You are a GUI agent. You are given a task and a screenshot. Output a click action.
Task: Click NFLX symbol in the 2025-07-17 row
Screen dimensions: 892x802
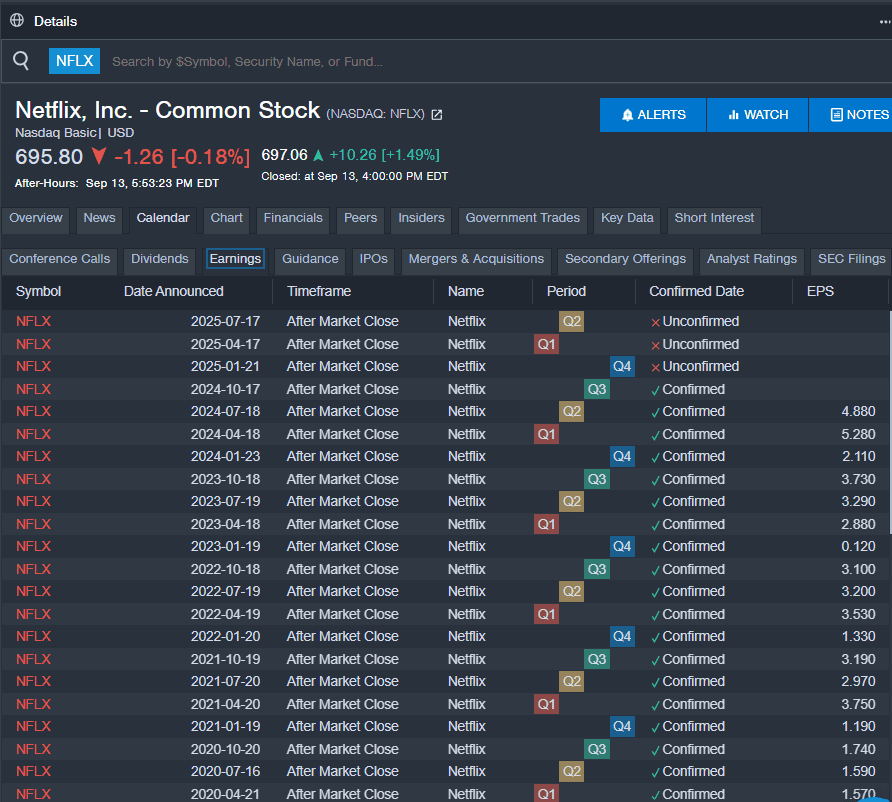click(34, 321)
